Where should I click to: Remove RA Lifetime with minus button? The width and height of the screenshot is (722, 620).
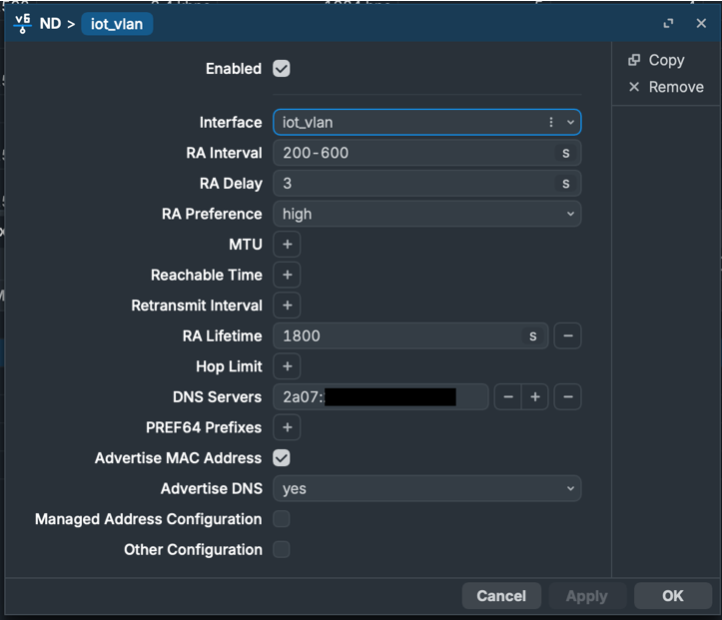coord(568,336)
